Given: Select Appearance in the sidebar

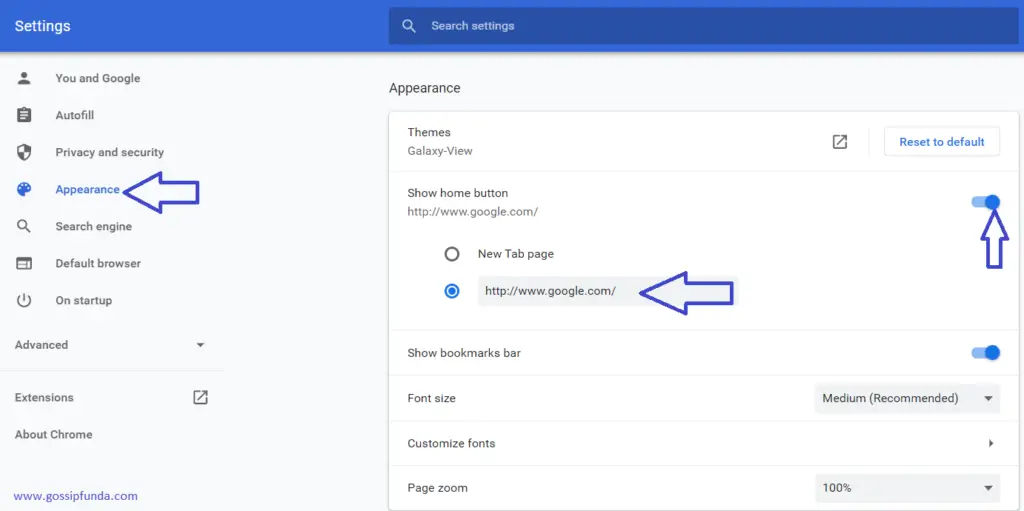Looking at the screenshot, I should pos(88,190).
